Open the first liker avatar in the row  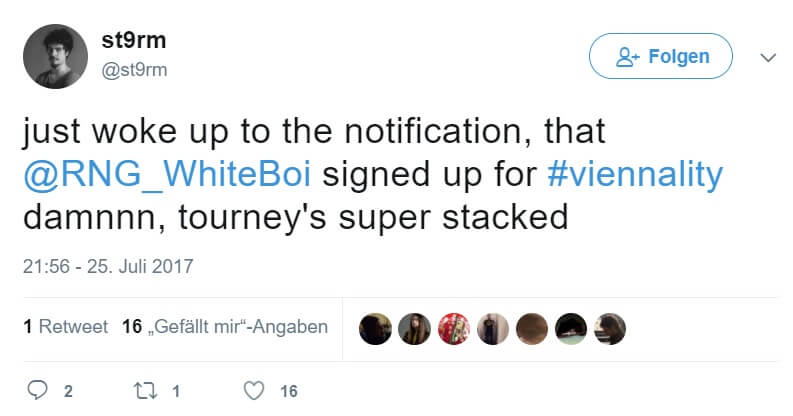click(375, 329)
